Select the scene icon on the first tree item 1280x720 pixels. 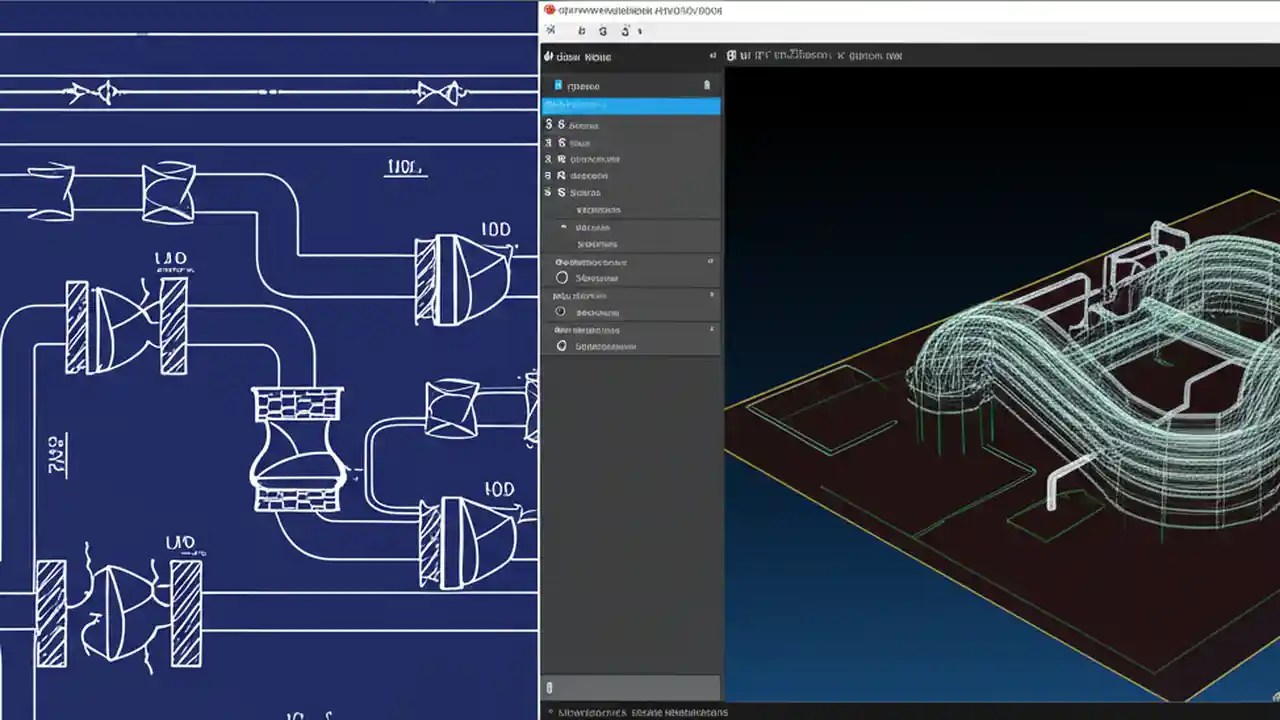click(x=560, y=86)
